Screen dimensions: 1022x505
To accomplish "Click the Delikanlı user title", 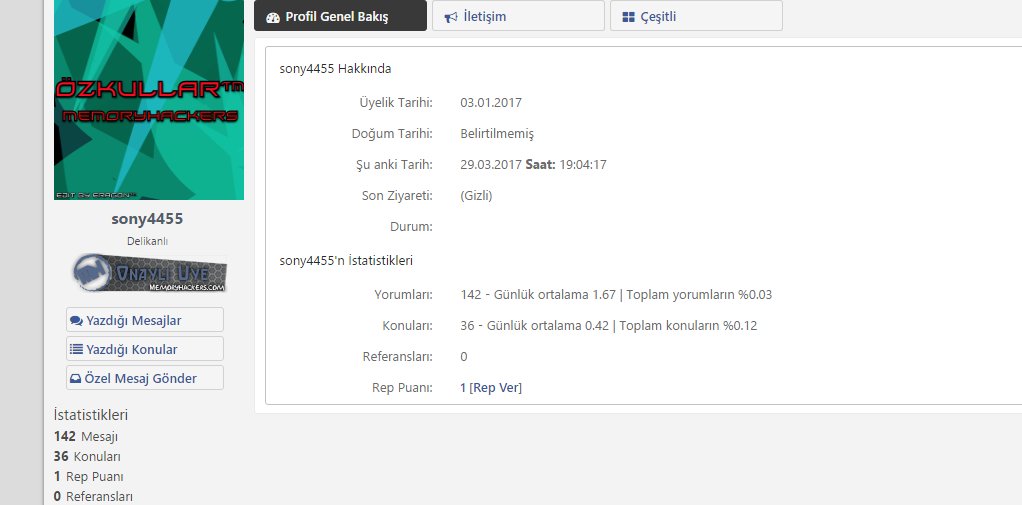I will click(x=147, y=241).
